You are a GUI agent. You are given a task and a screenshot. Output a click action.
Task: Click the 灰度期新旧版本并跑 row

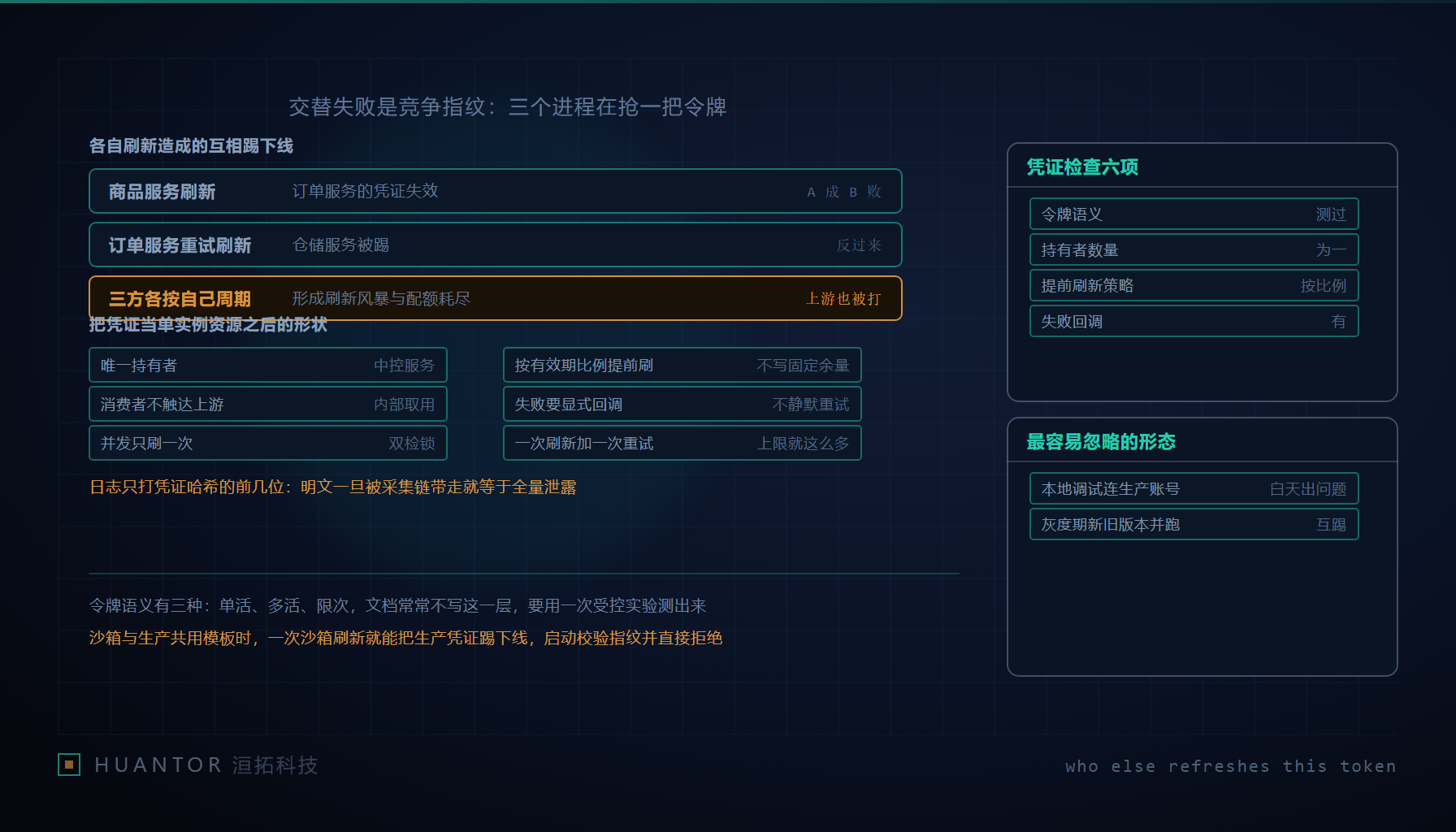coord(1194,524)
